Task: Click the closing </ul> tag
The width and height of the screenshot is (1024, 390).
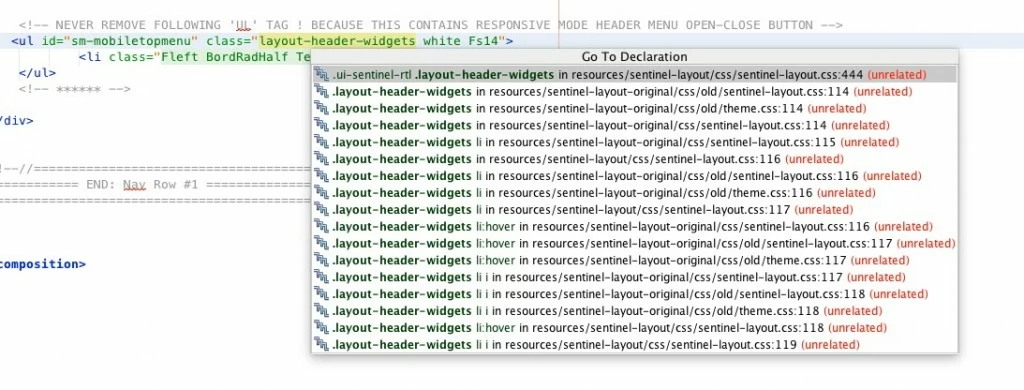Action: pyautogui.click(x=37, y=73)
